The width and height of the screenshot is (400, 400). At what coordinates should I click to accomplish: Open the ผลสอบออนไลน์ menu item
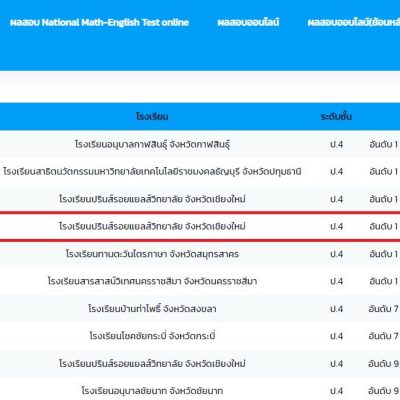pyautogui.click(x=248, y=22)
